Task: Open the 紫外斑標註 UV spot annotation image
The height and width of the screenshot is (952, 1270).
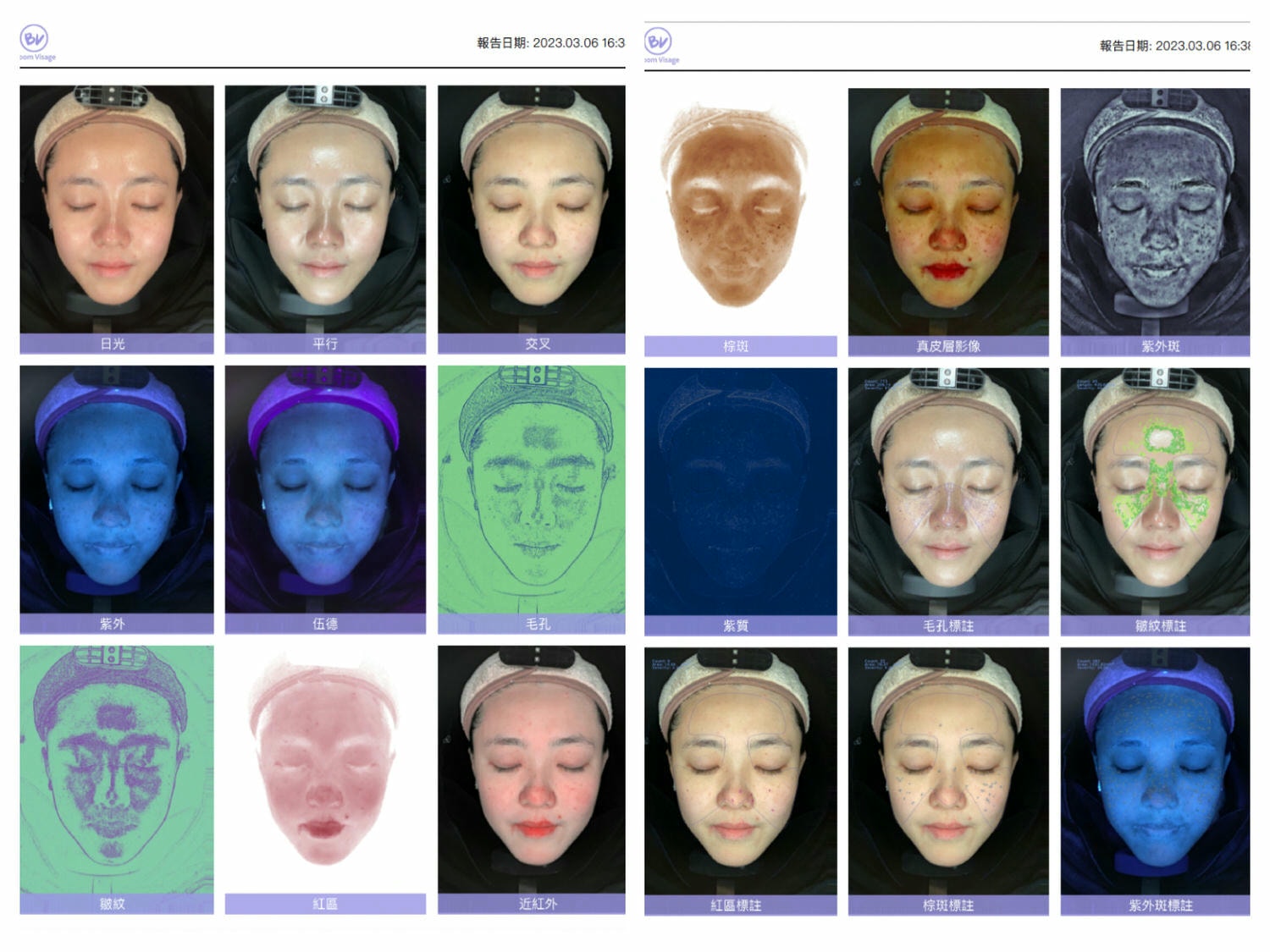Action: [1155, 772]
